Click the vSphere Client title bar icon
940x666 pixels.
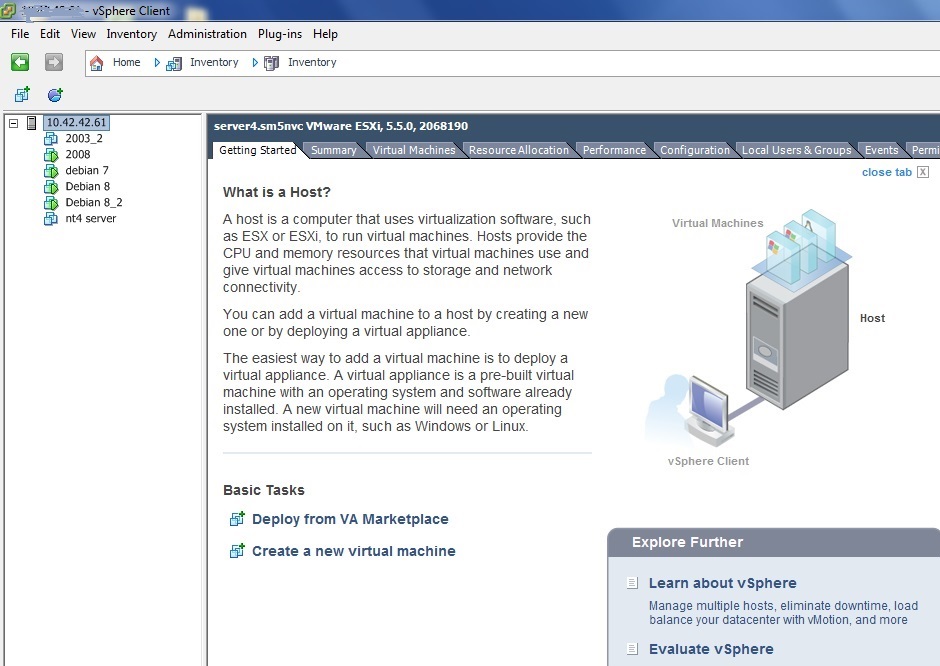point(8,10)
